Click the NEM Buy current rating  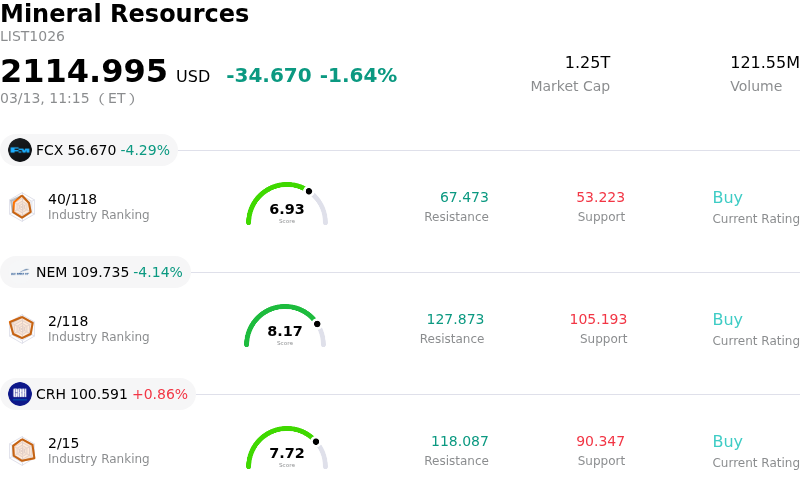point(727,320)
